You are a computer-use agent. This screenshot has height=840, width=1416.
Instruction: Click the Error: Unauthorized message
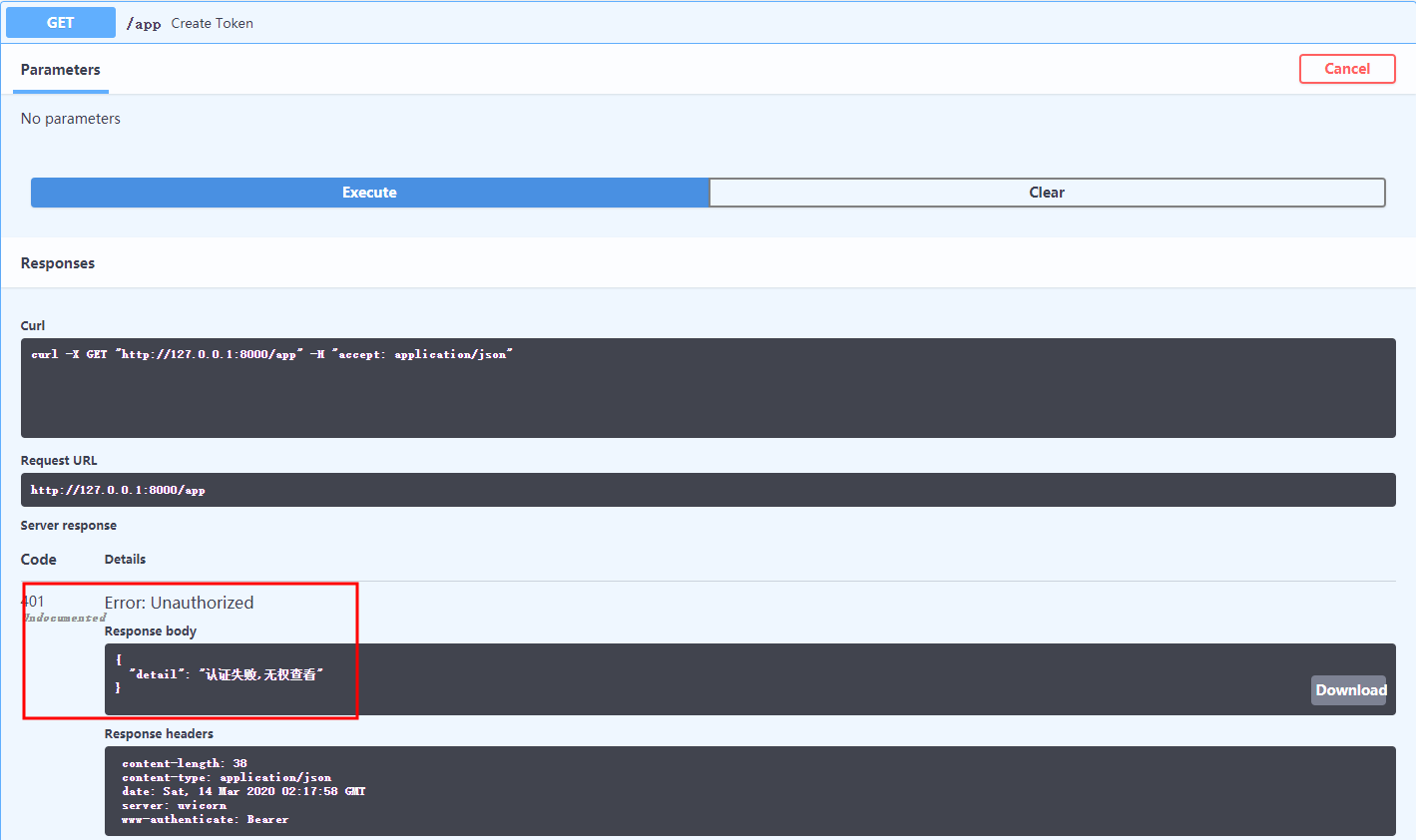pyautogui.click(x=180, y=603)
